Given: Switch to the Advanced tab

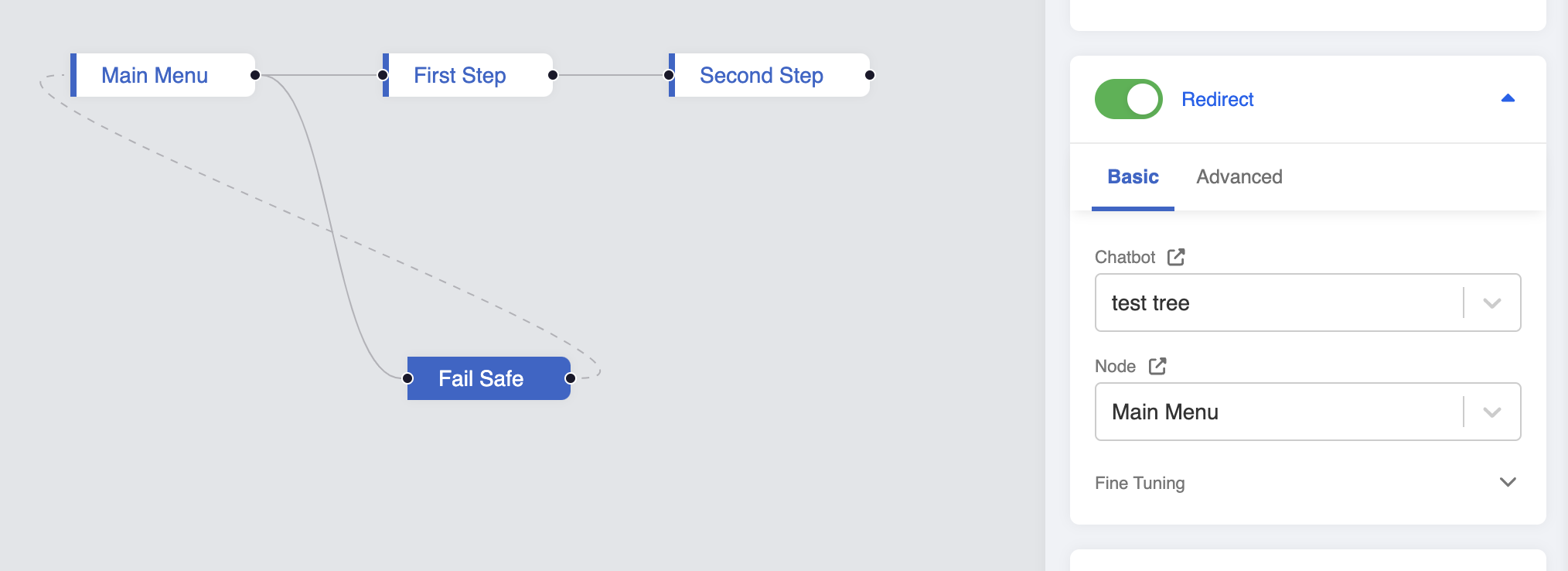Looking at the screenshot, I should 1239,177.
